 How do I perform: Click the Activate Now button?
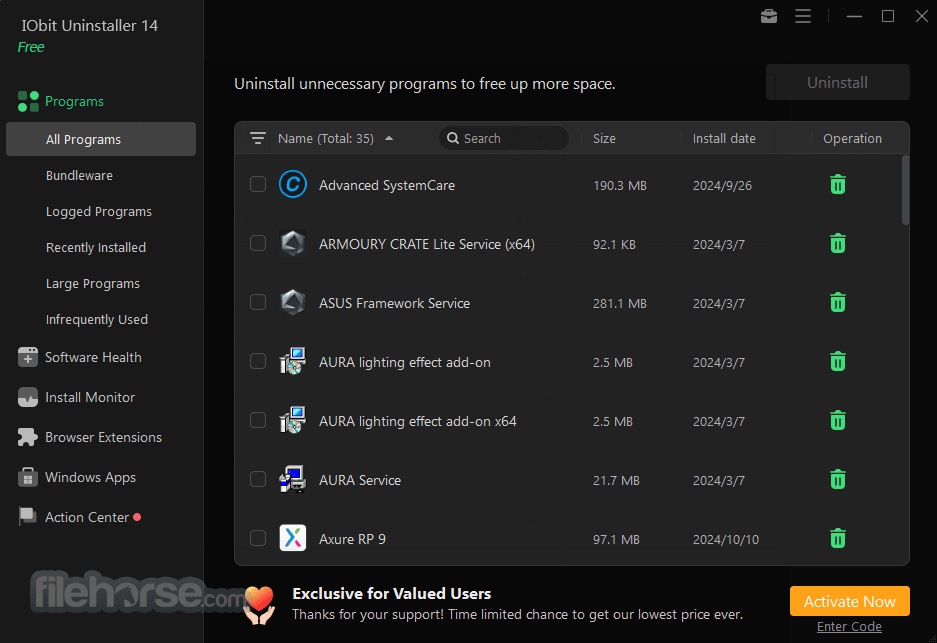(x=849, y=601)
